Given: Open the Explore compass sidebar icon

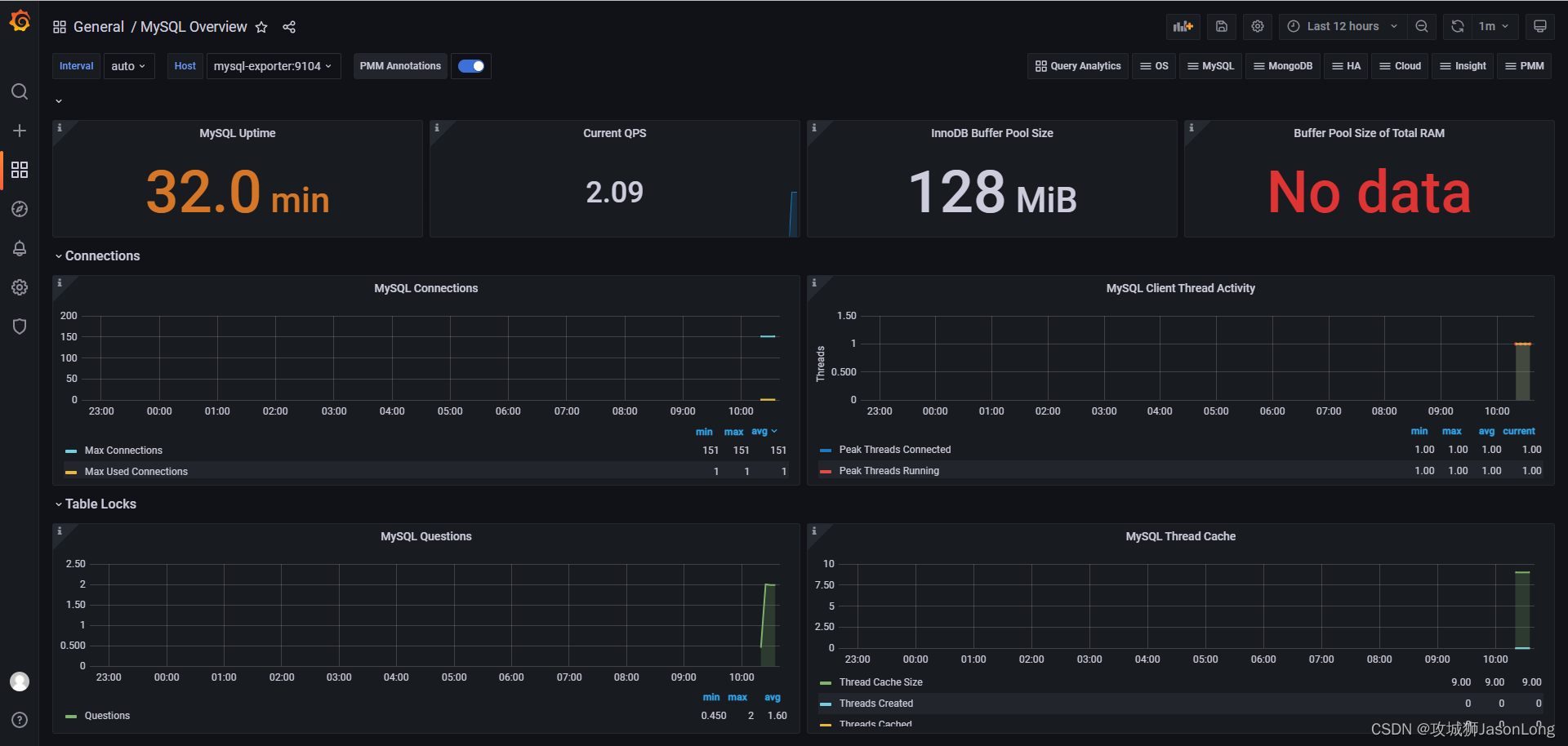Looking at the screenshot, I should (20, 209).
